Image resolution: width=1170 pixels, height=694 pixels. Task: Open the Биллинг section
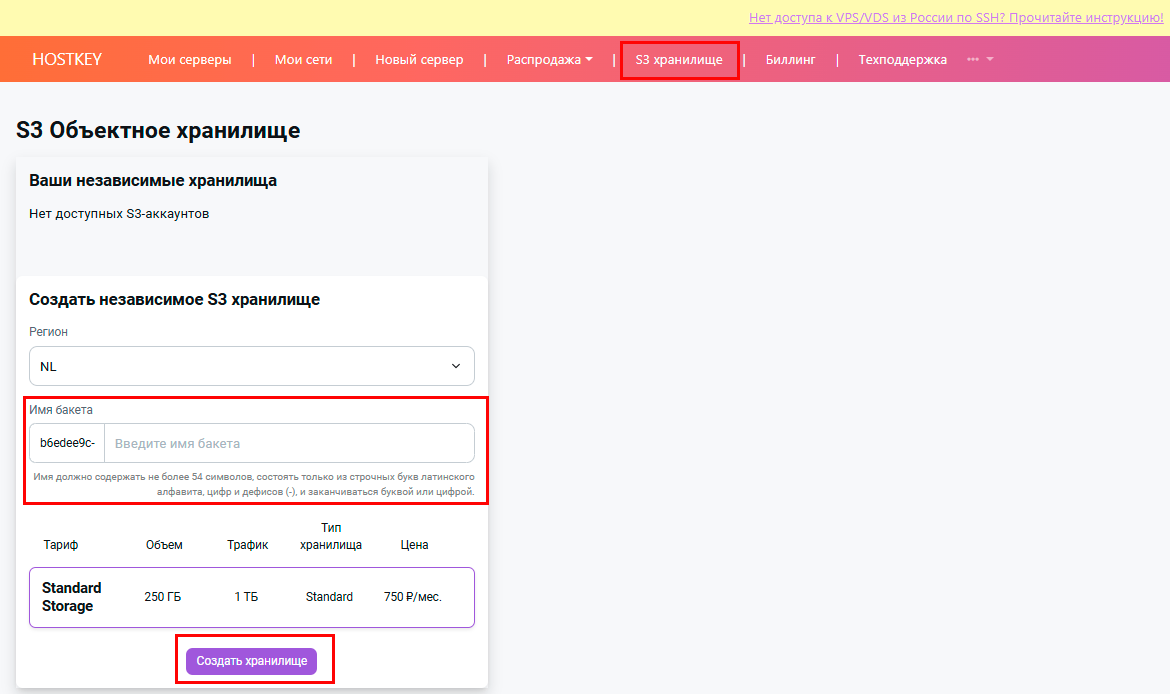tap(790, 60)
